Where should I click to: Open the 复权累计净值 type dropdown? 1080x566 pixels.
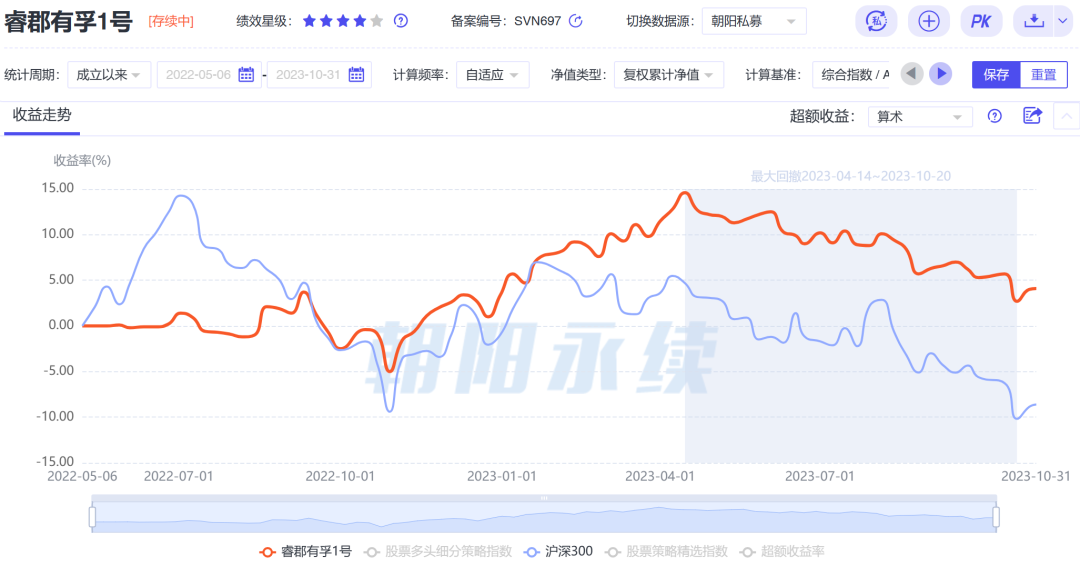pos(669,74)
